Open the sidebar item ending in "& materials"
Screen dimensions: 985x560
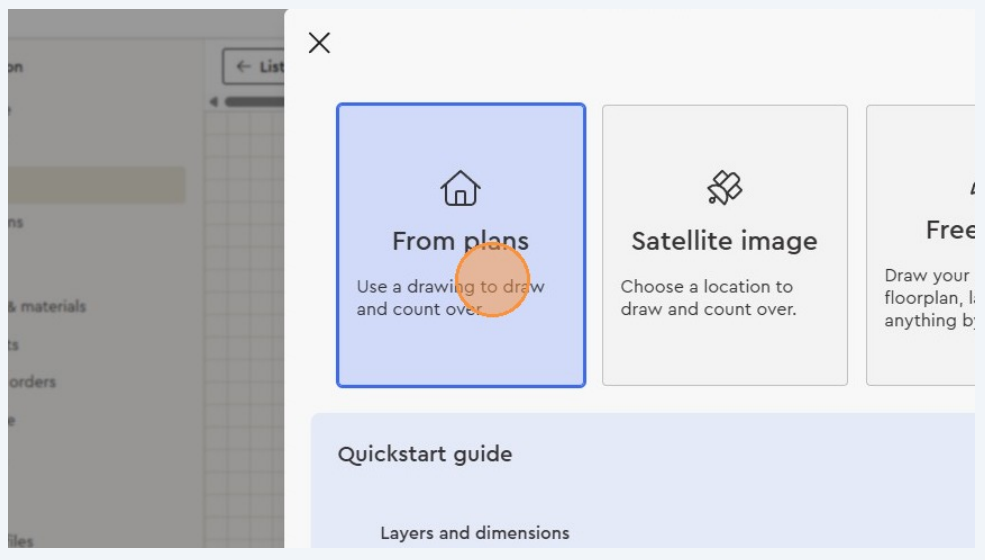(x=47, y=307)
